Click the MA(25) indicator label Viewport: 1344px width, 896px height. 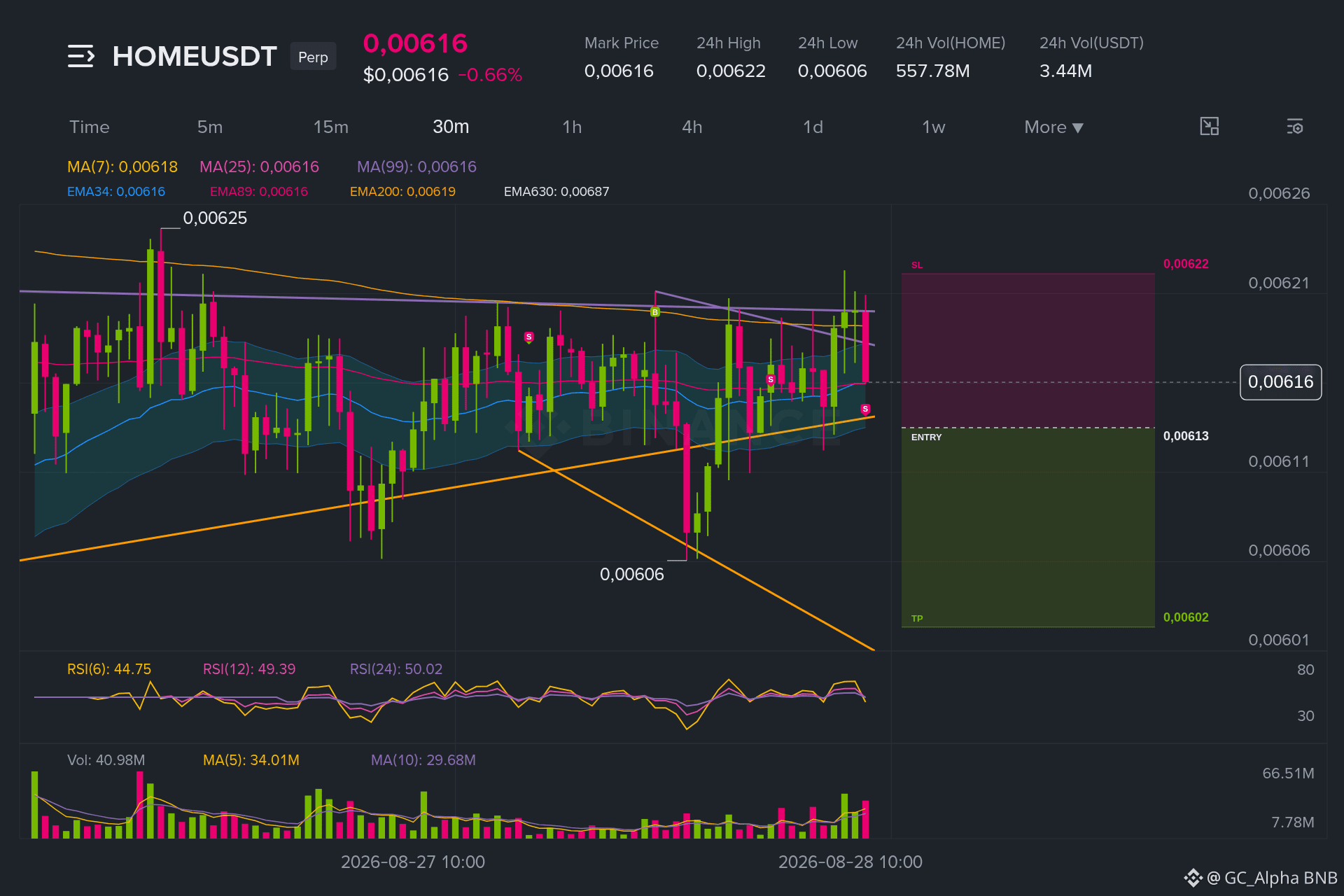pyautogui.click(x=259, y=167)
